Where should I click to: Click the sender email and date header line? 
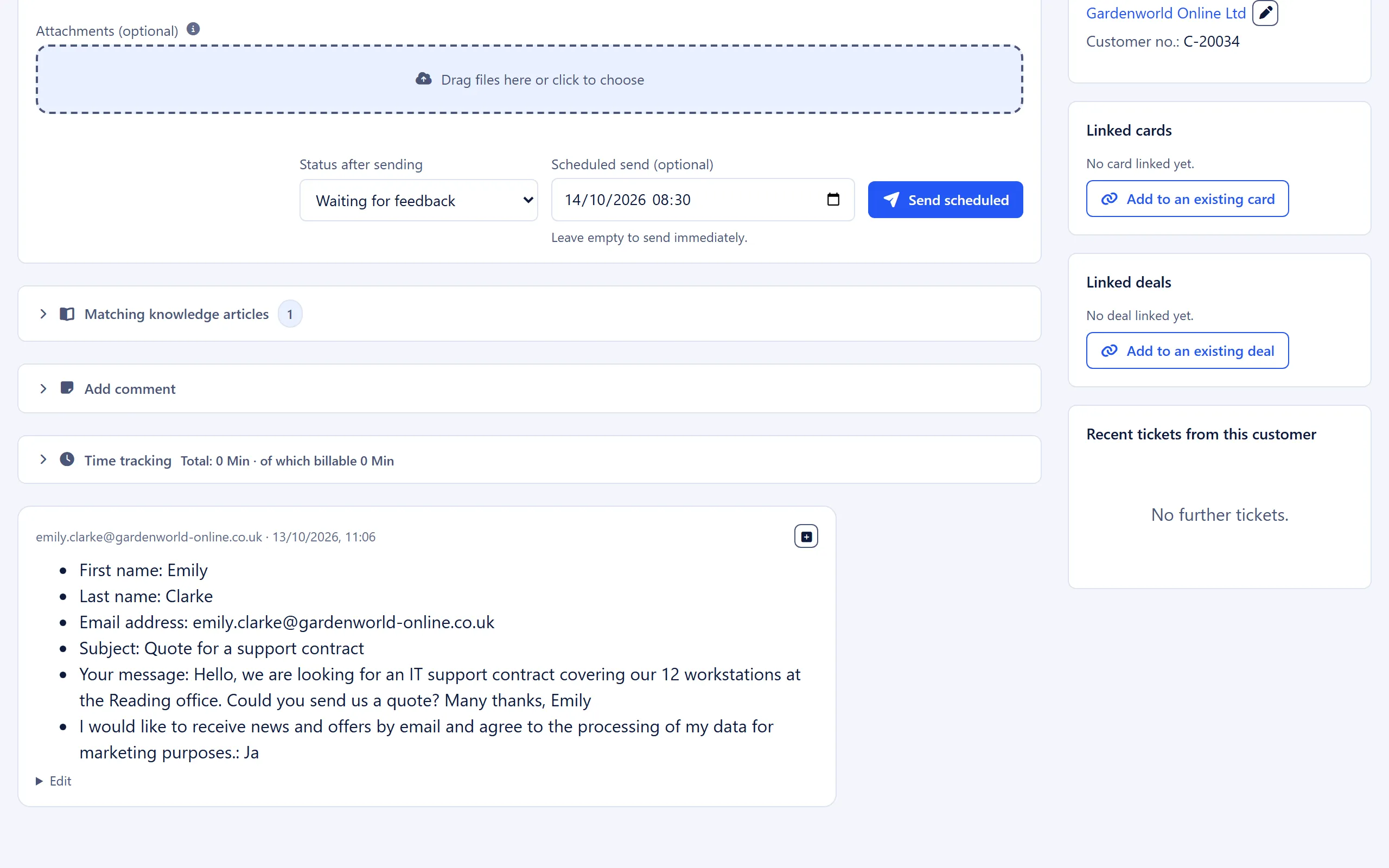click(206, 537)
